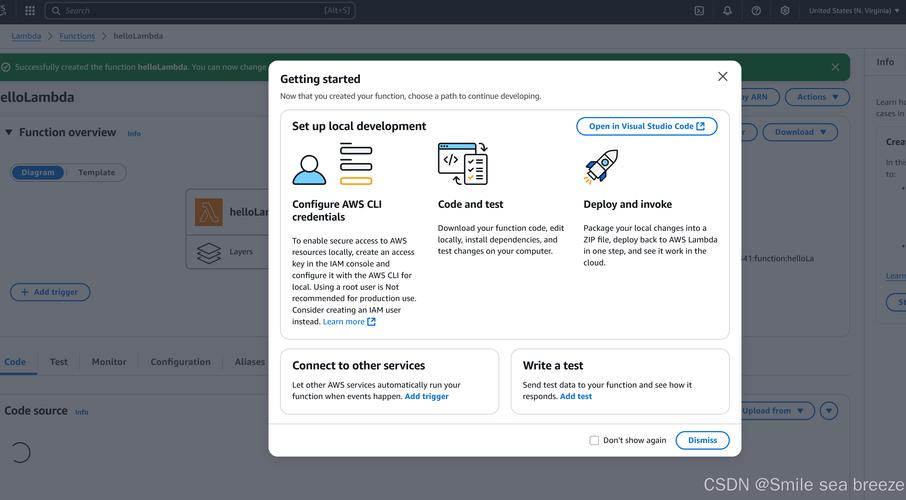The height and width of the screenshot is (500, 906).
Task: Click the Layers stack icon
Action: coord(209,253)
